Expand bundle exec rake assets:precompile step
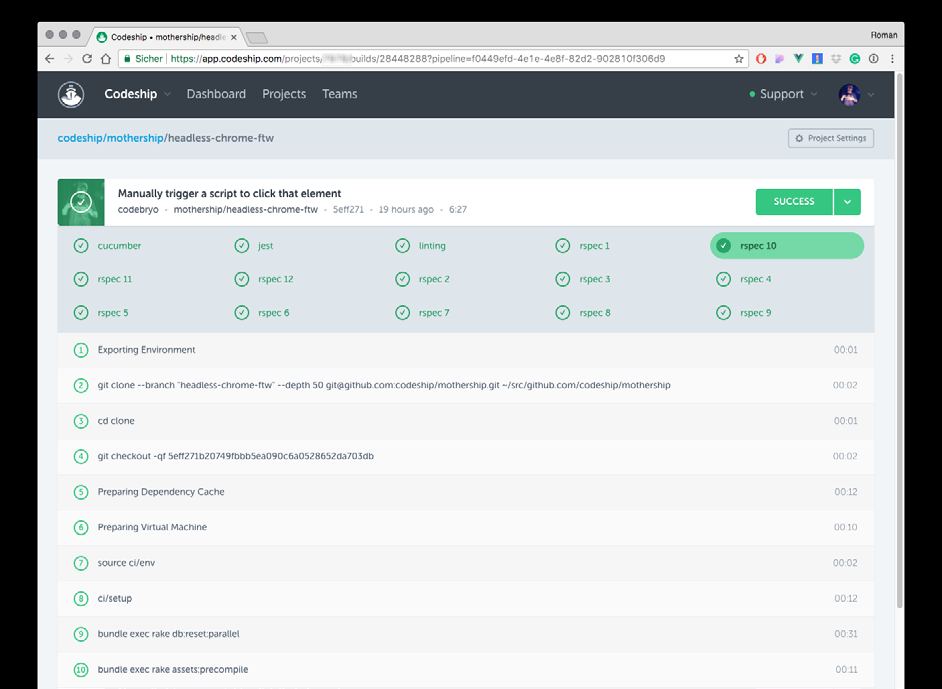This screenshot has width=942, height=689. click(466, 669)
